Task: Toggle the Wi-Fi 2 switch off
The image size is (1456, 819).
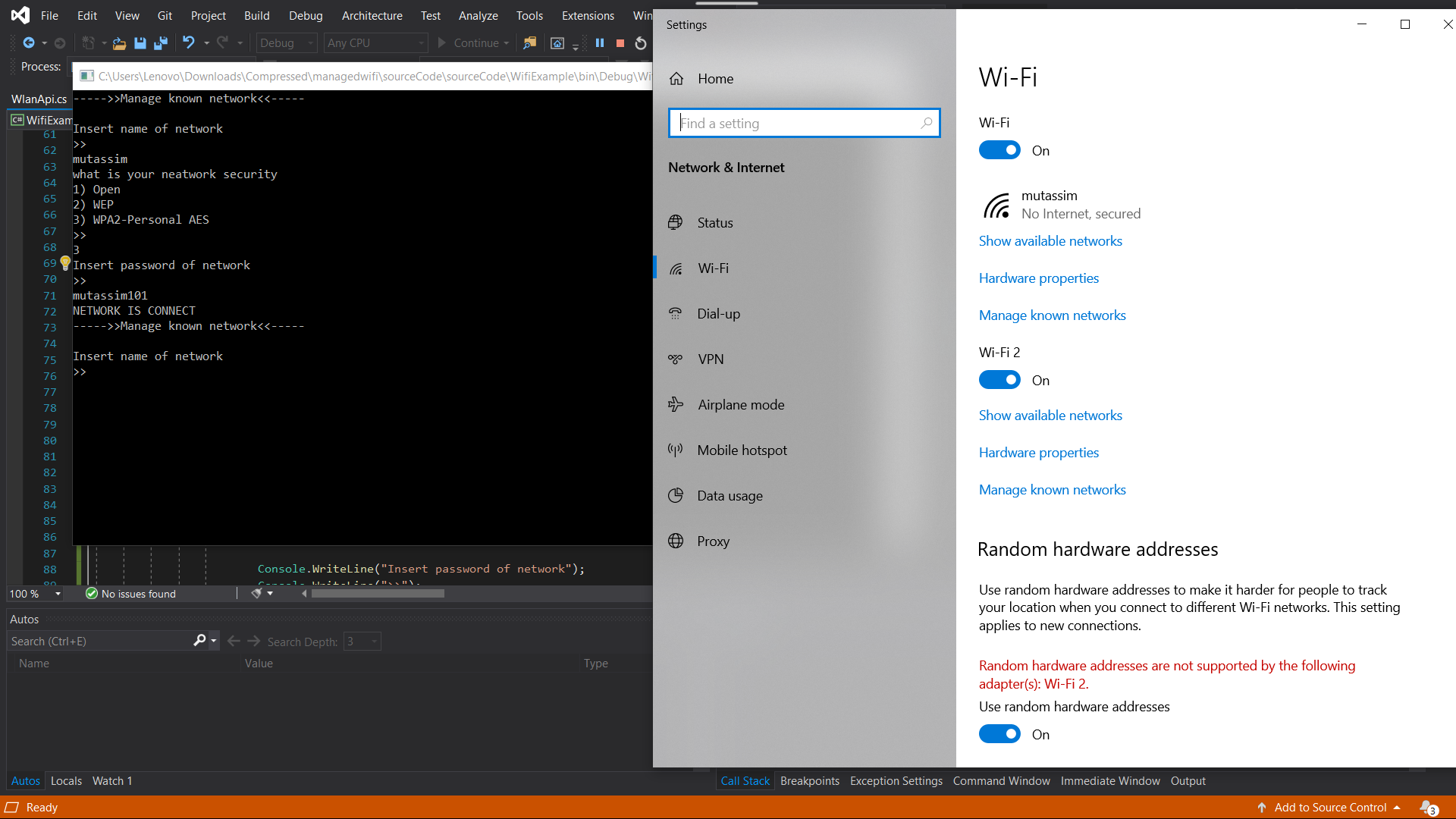Action: pos(999,380)
